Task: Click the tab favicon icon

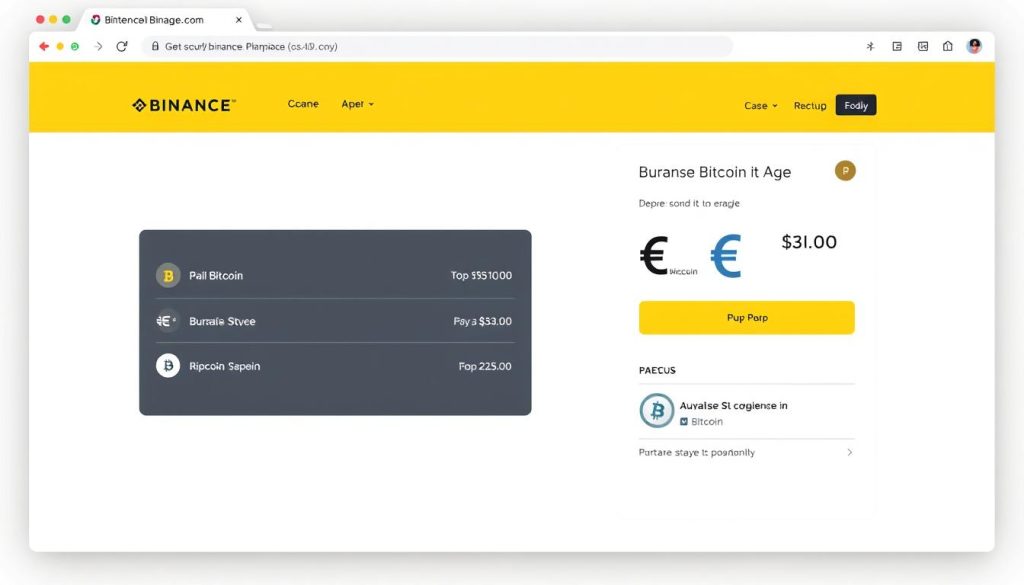Action: [95, 20]
